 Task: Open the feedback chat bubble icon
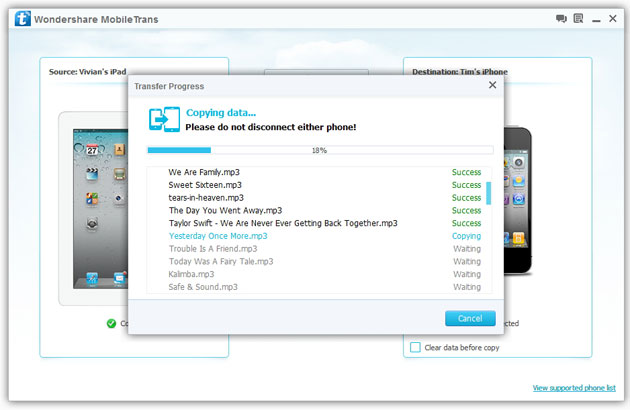click(561, 18)
